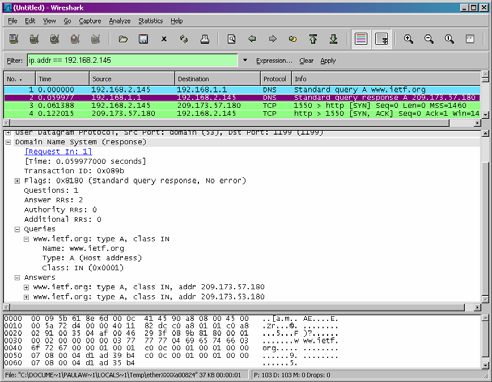This screenshot has height=382, width=492.
Task: Click the Expression... button
Action: [x=274, y=61]
